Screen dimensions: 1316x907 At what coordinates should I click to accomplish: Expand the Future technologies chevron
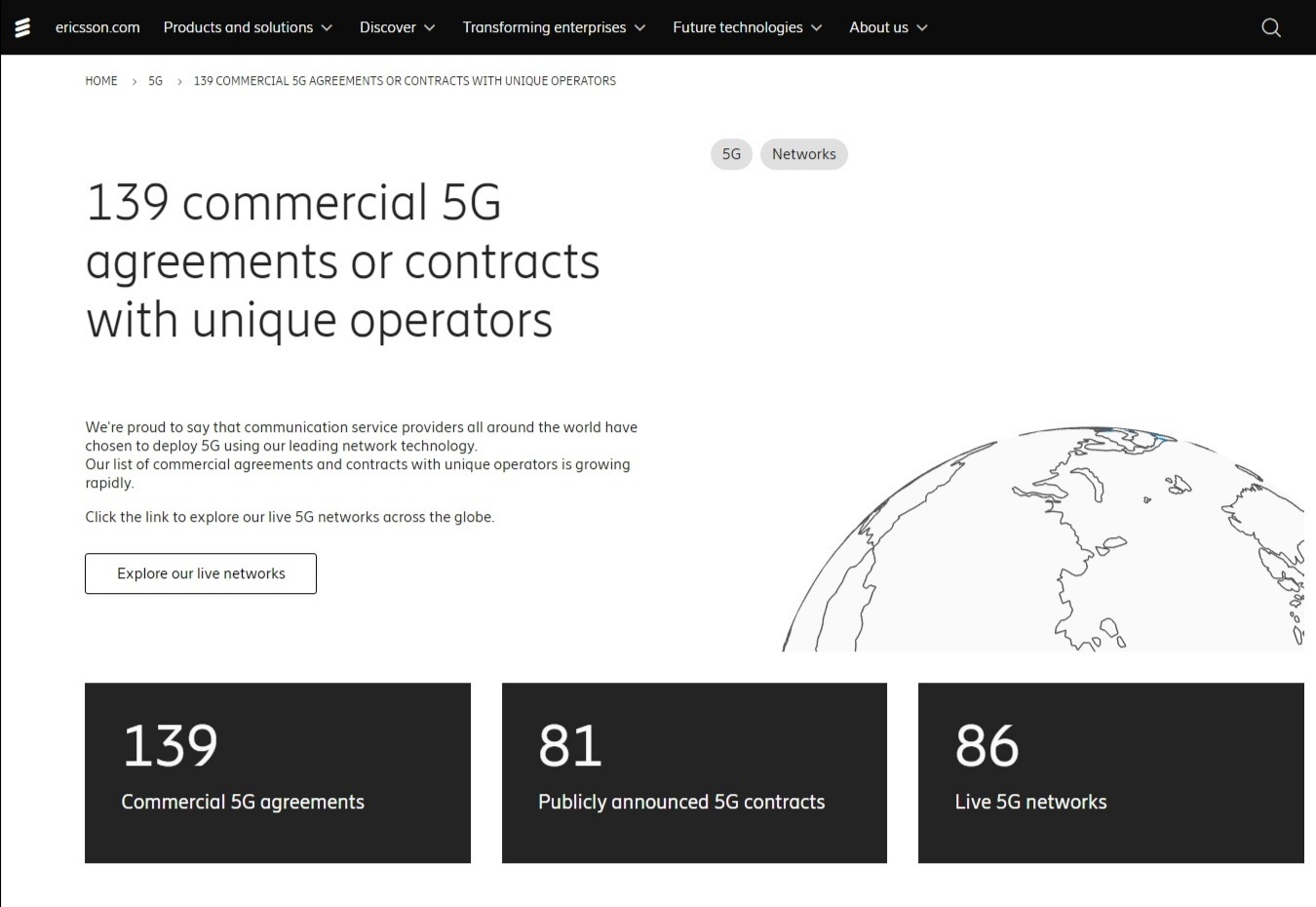(816, 28)
